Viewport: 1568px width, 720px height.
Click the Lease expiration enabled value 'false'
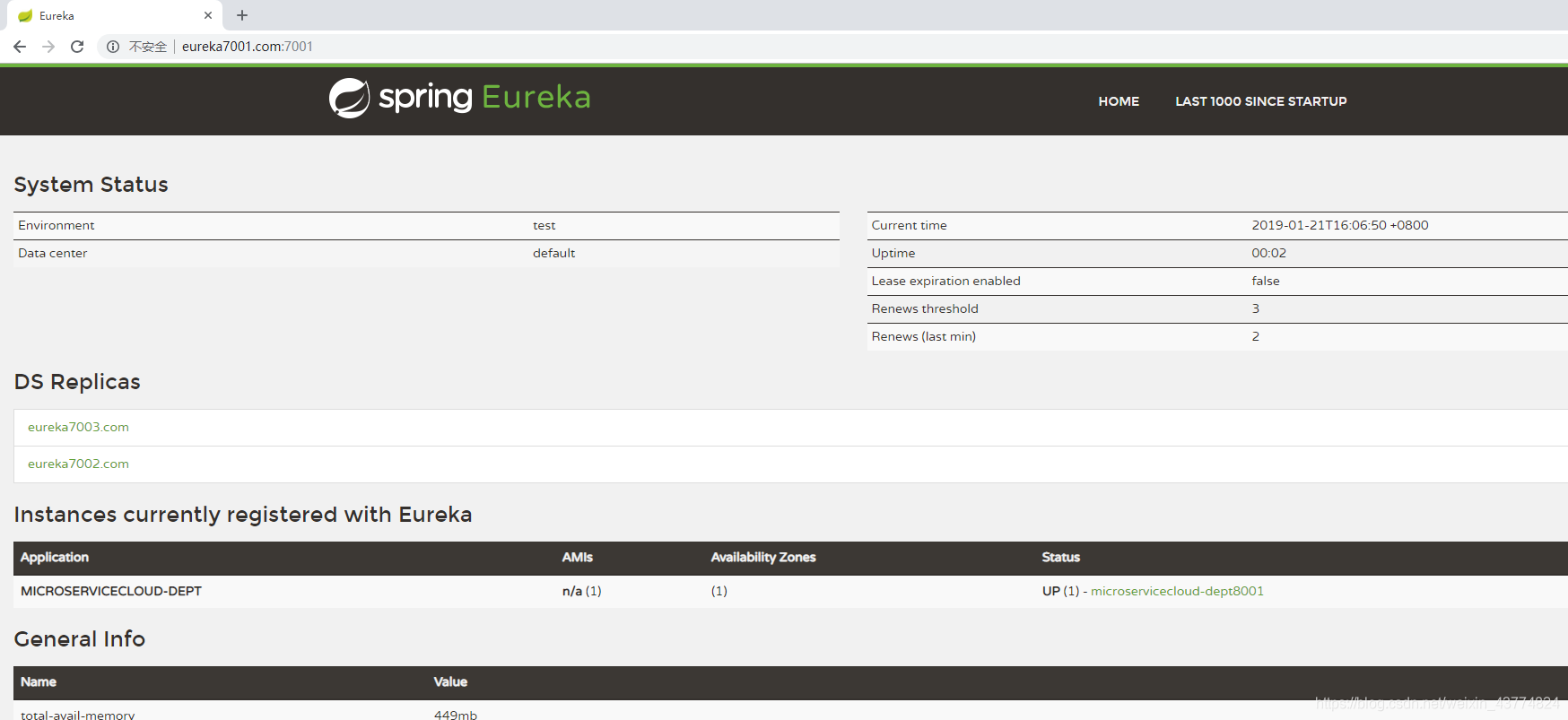point(1265,281)
